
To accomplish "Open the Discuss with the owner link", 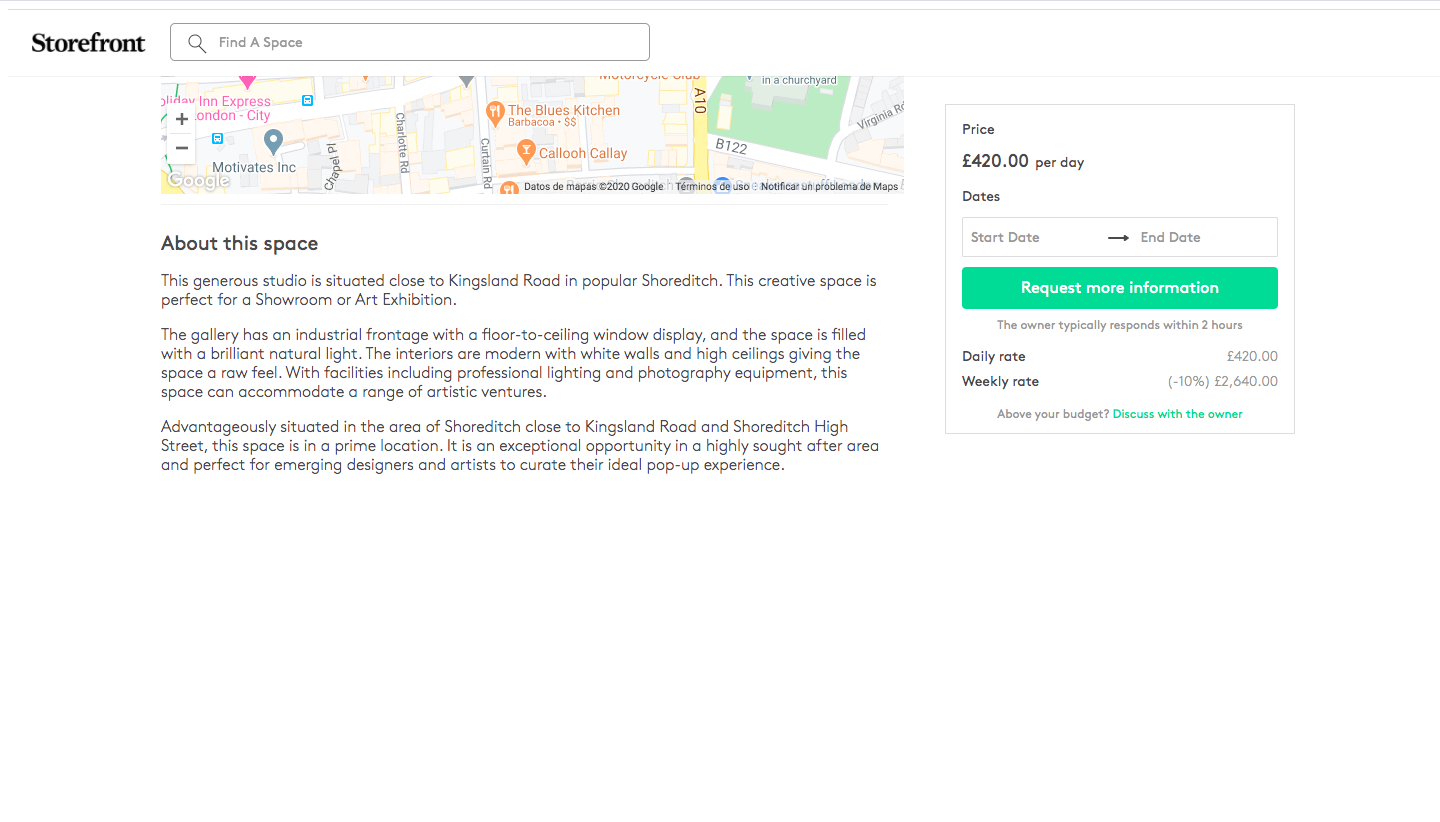I will coord(1177,414).
